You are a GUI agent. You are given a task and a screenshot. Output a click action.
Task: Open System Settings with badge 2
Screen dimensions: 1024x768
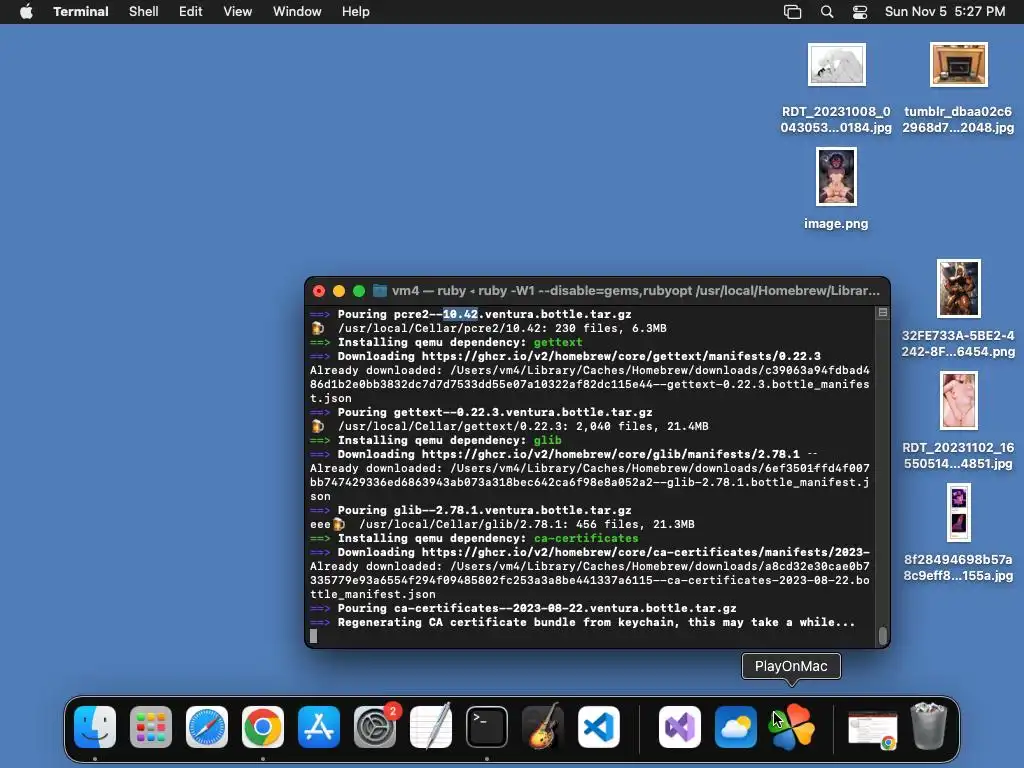point(375,727)
